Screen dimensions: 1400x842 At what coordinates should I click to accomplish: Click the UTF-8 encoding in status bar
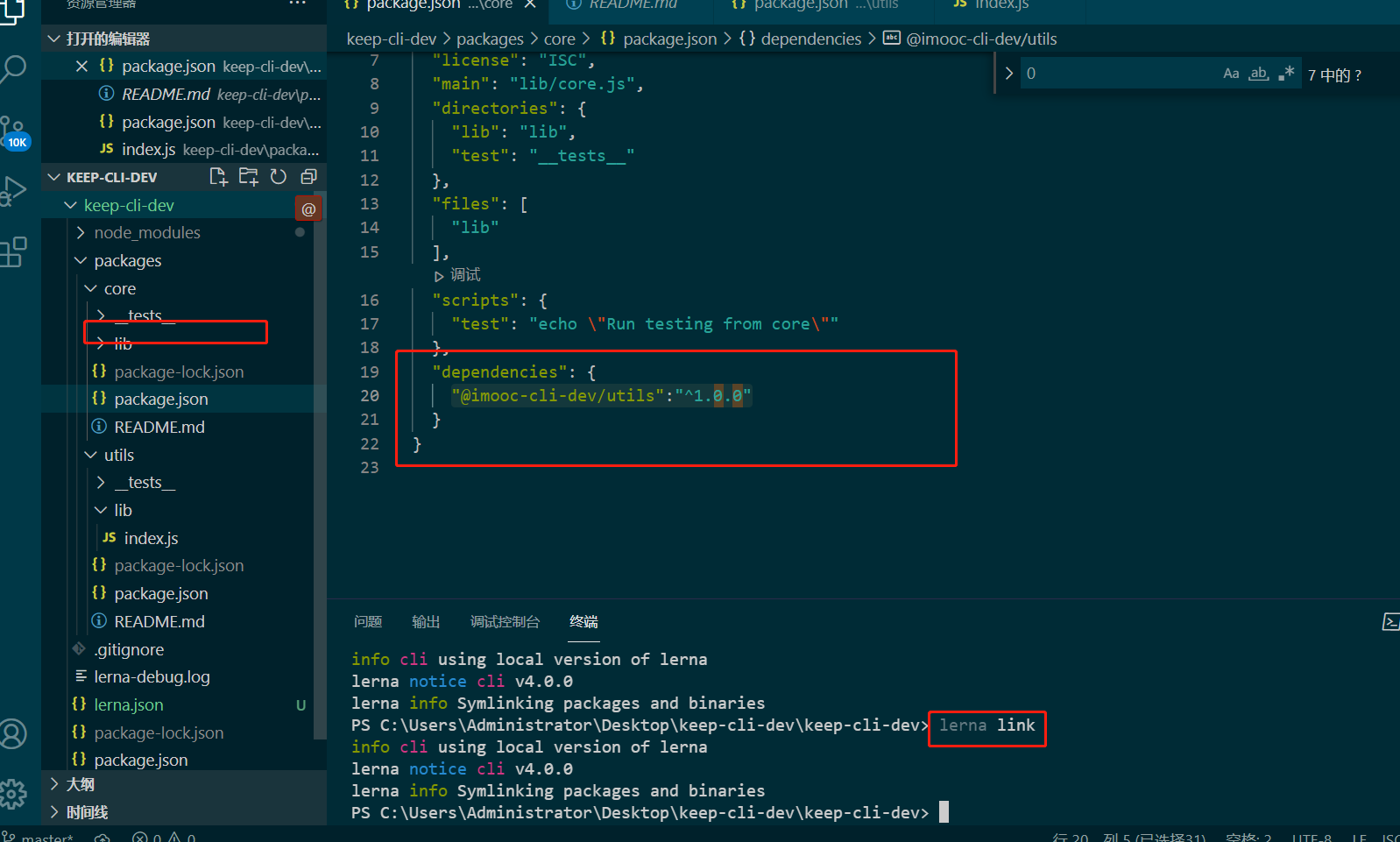(1312, 838)
